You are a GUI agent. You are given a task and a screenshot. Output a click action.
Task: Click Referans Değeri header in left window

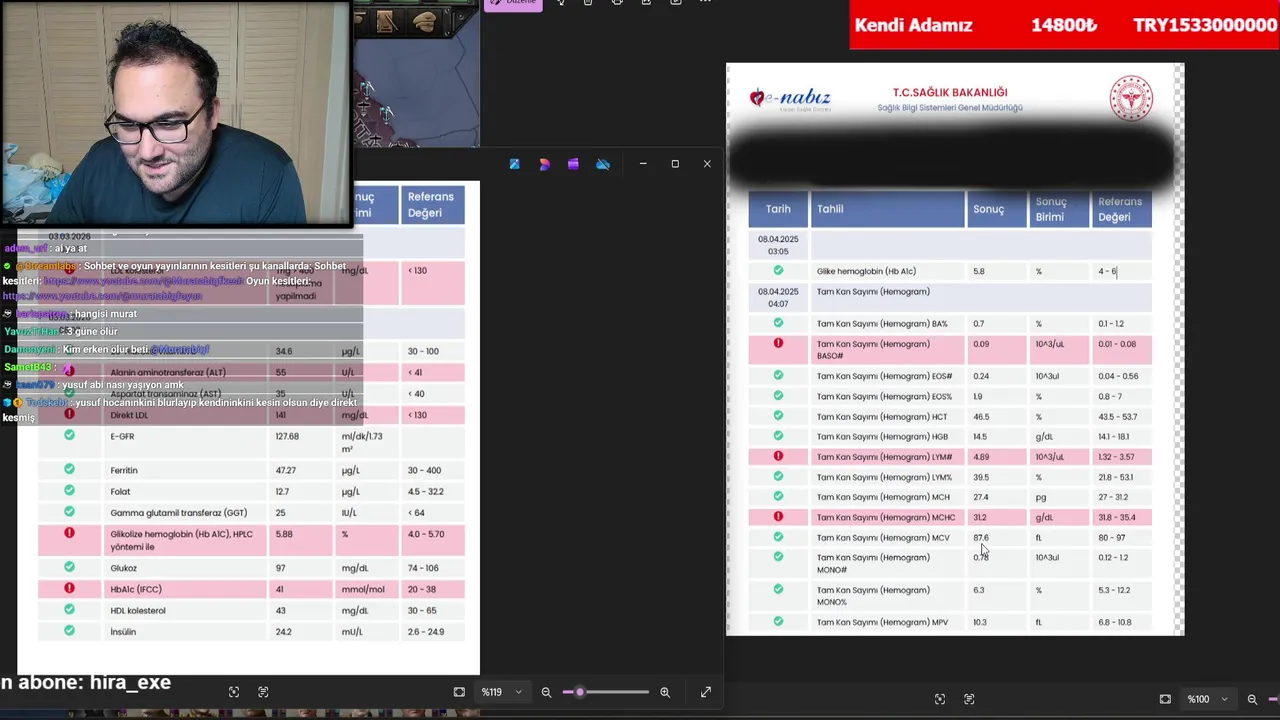(x=431, y=205)
